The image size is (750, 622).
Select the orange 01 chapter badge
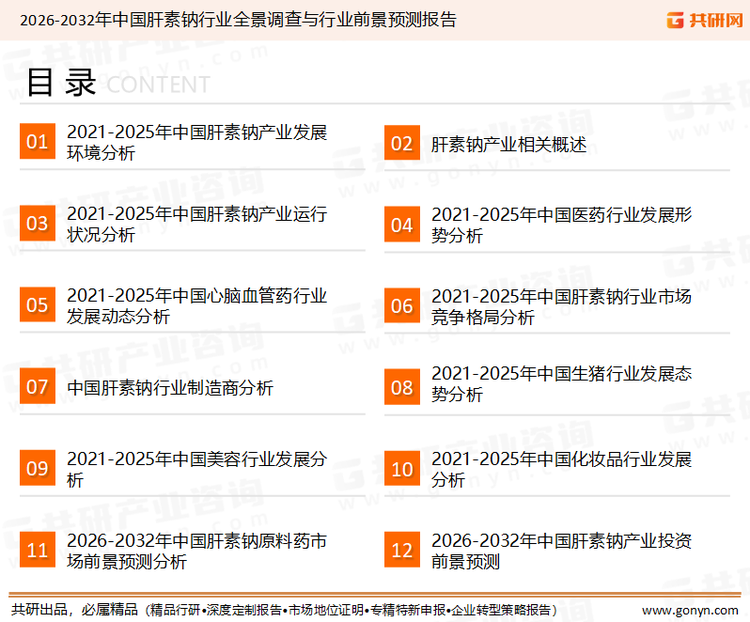click(37, 141)
